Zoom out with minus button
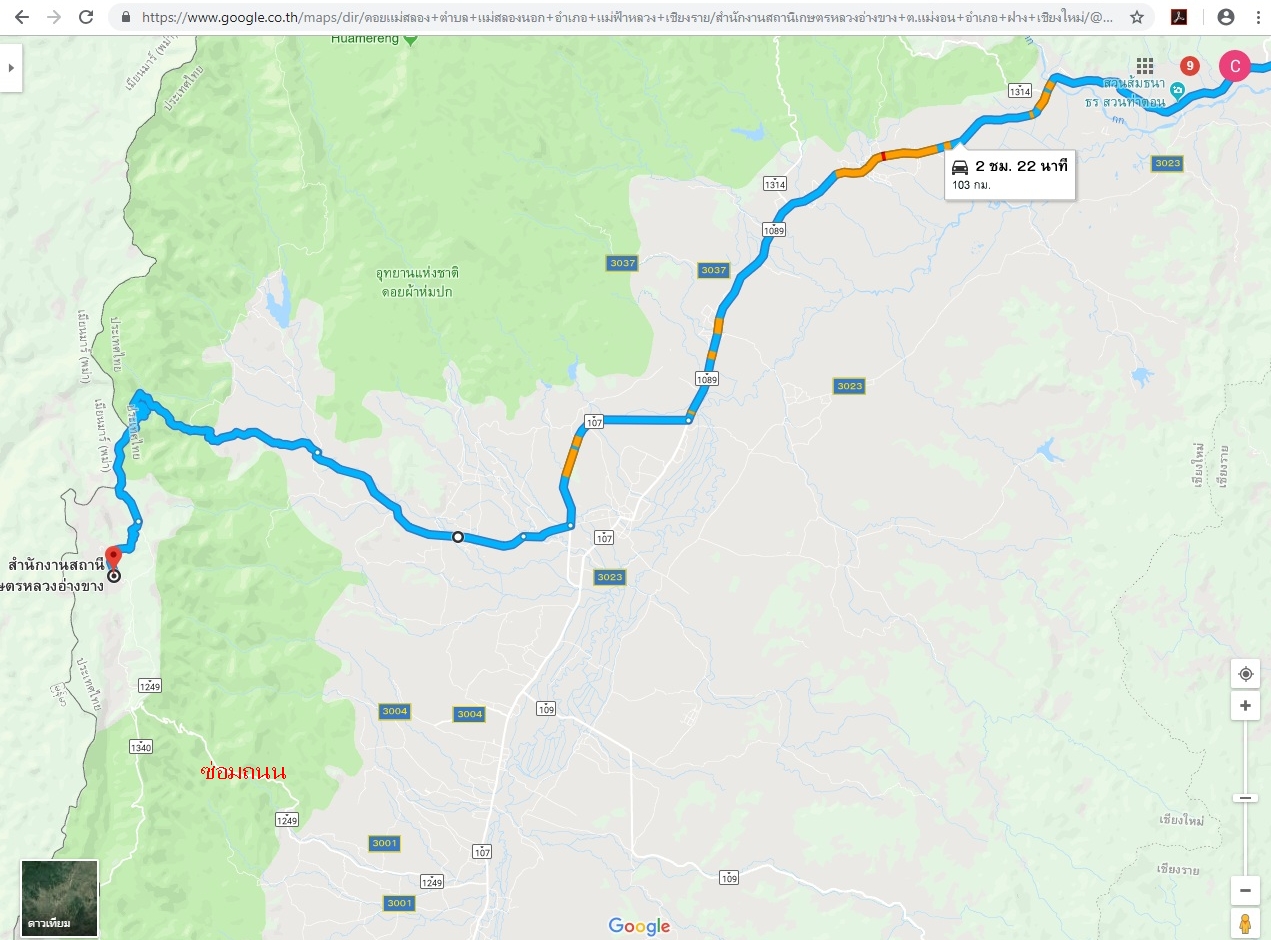The width and height of the screenshot is (1271, 940). [x=1245, y=890]
